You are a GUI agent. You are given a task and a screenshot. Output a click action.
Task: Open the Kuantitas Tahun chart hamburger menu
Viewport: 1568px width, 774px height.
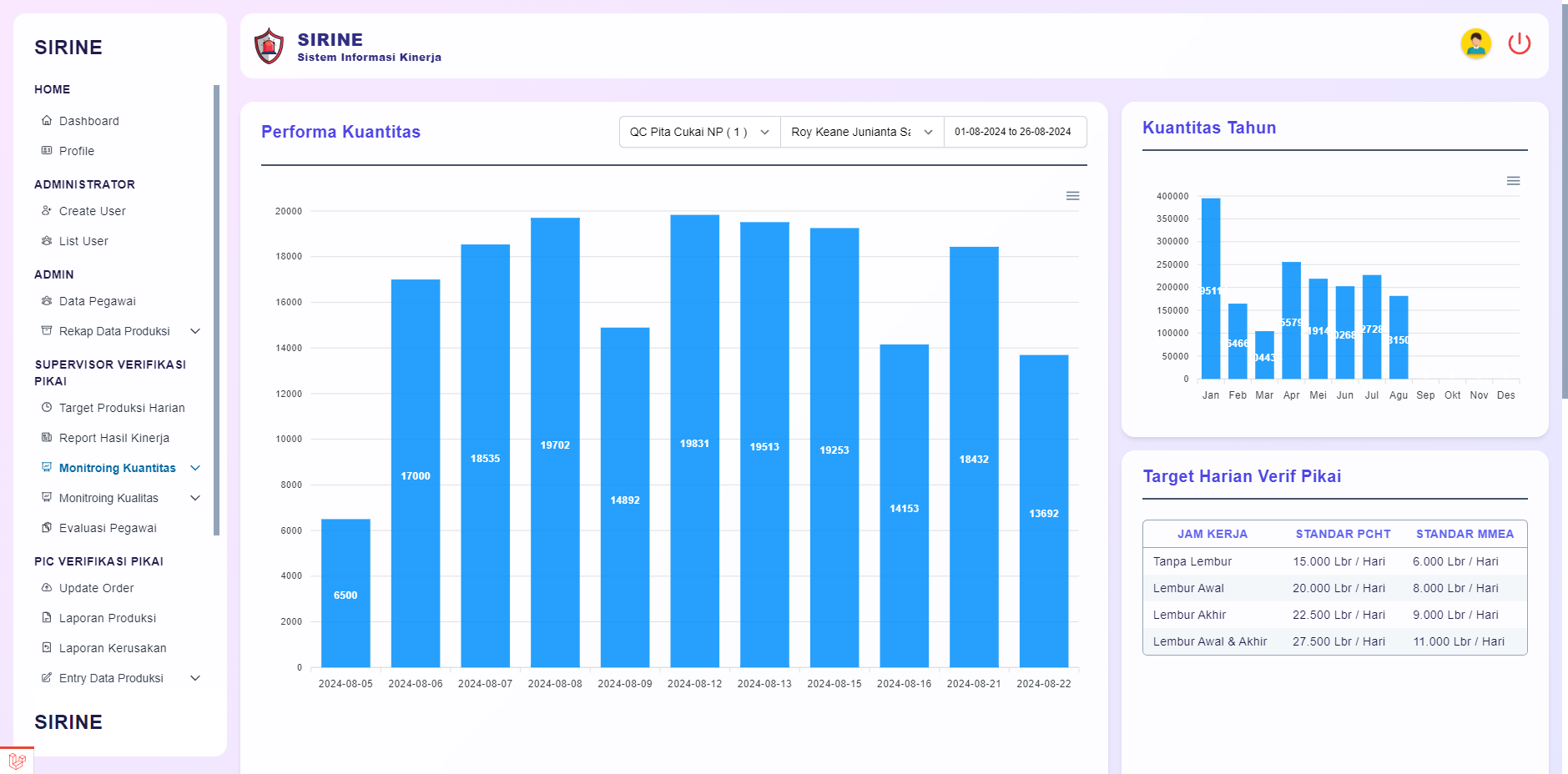click(1513, 181)
